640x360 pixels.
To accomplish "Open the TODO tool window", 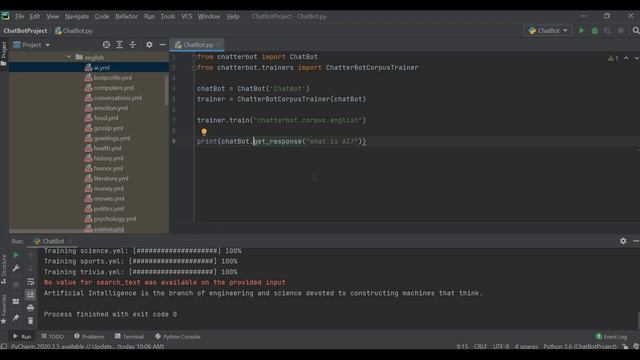I will (52, 336).
